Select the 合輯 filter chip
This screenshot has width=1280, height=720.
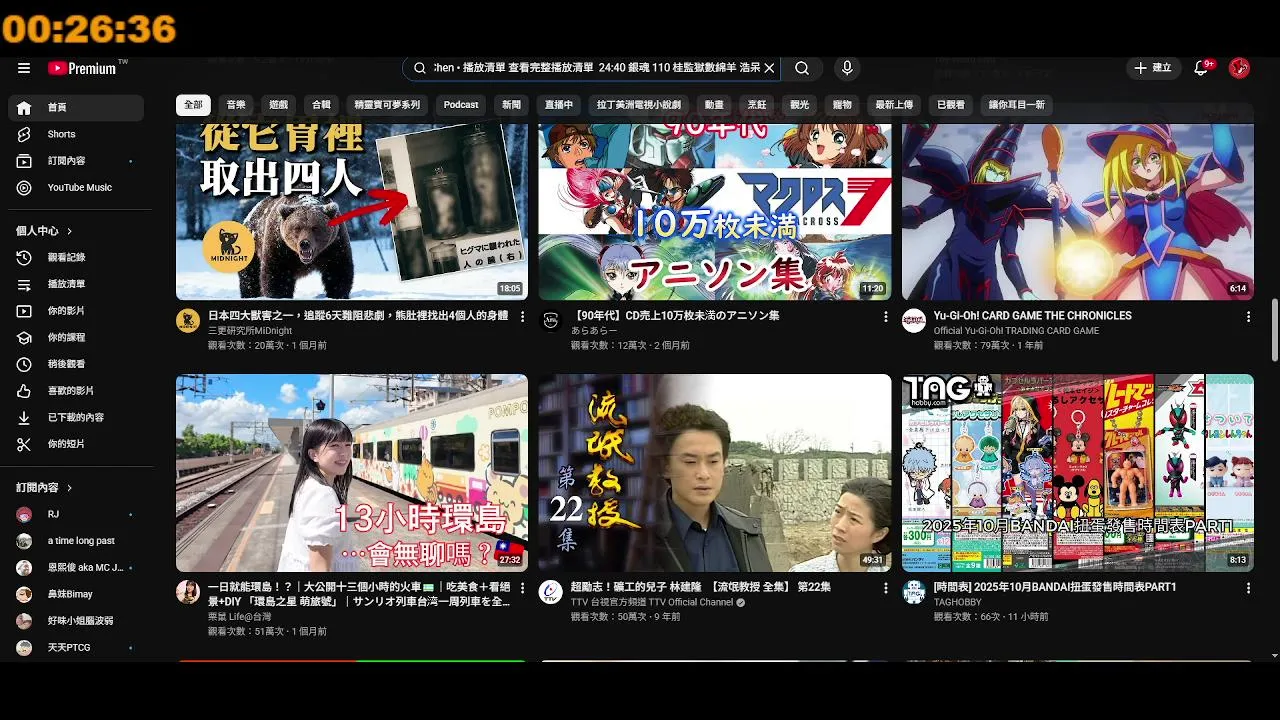click(x=321, y=105)
